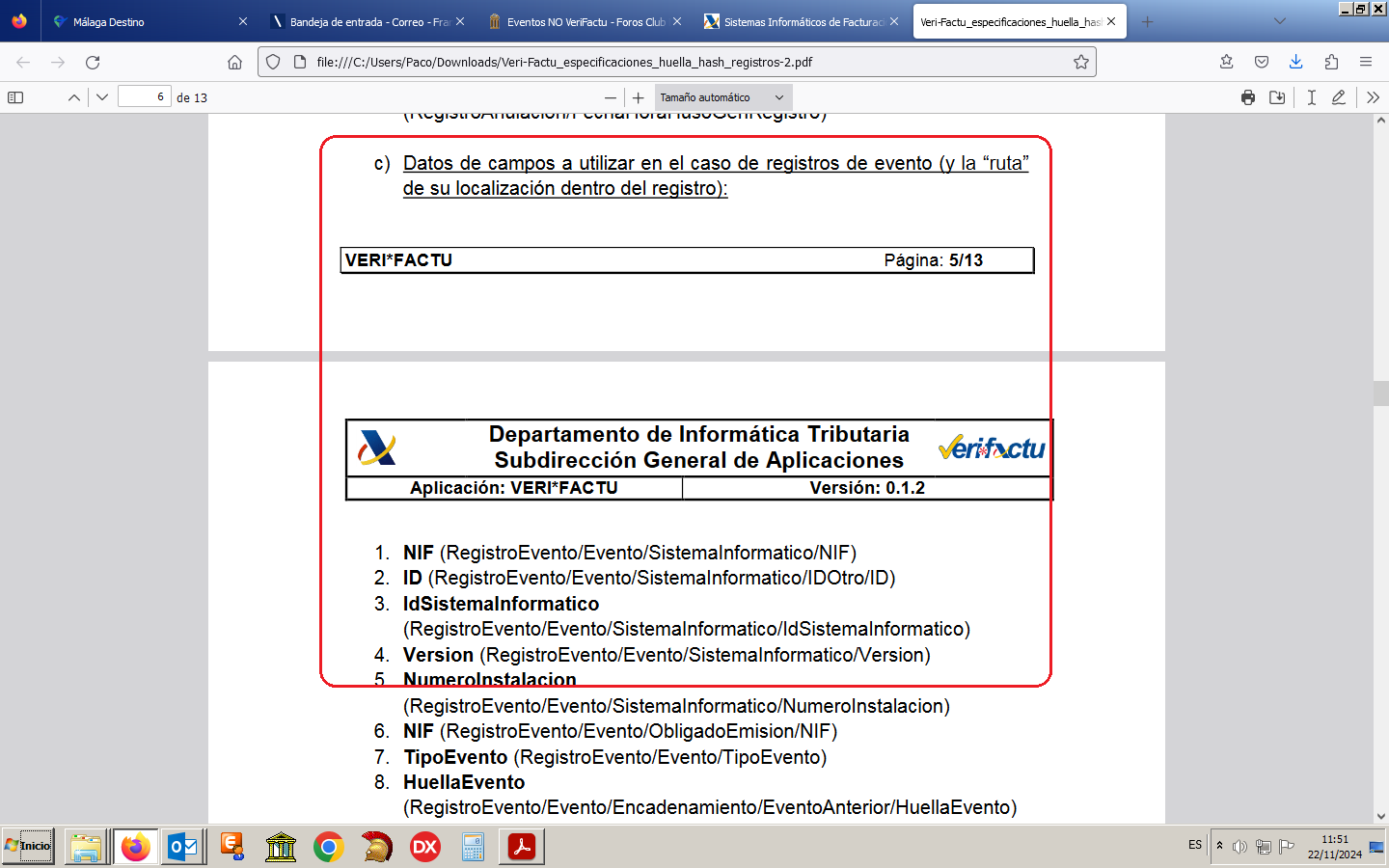Open File Explorer from the taskbar
1389x868 pixels.
pos(86,847)
